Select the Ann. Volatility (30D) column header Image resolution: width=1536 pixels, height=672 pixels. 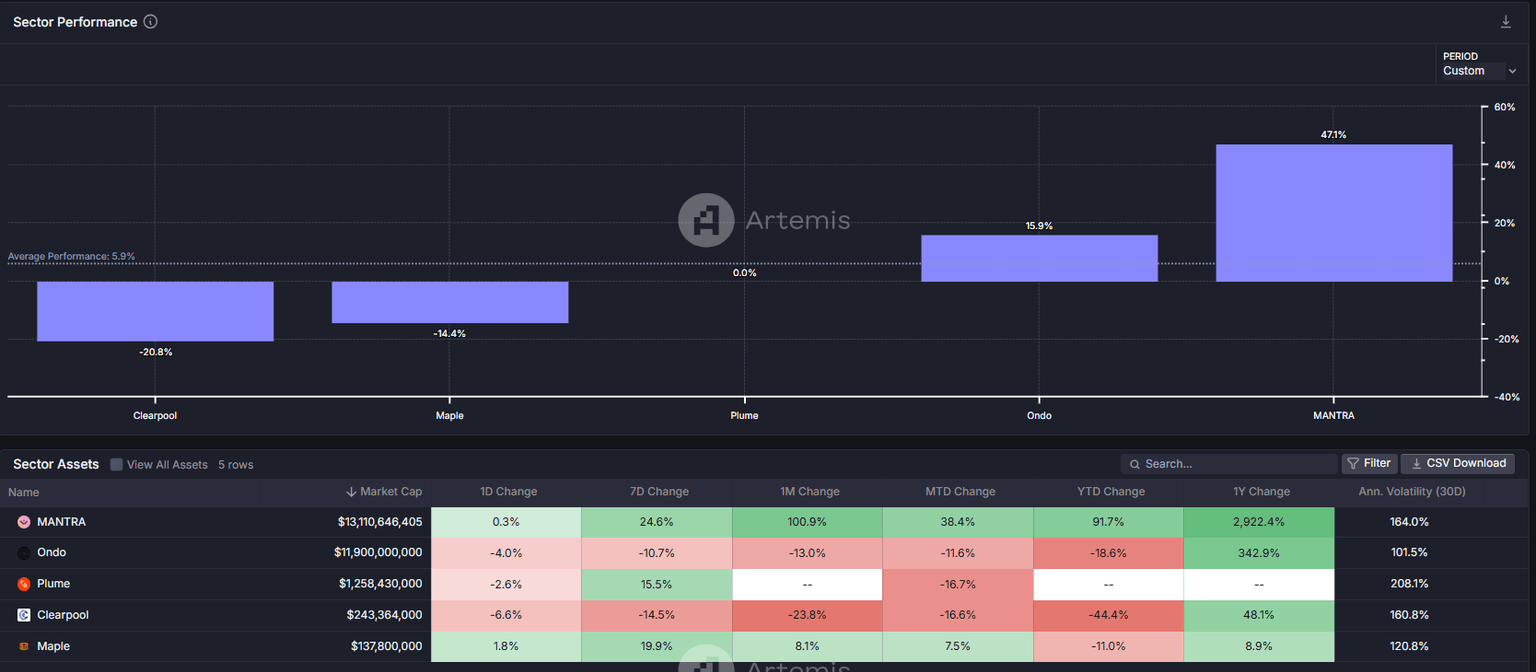1411,491
